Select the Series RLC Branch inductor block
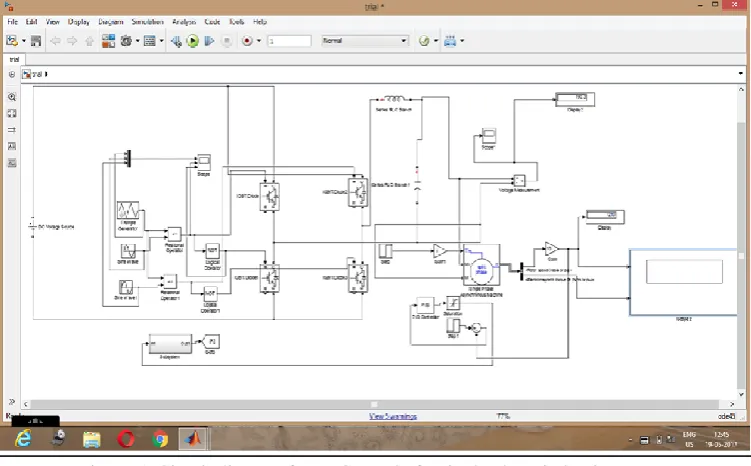The height and width of the screenshot is (466, 751). click(x=394, y=99)
